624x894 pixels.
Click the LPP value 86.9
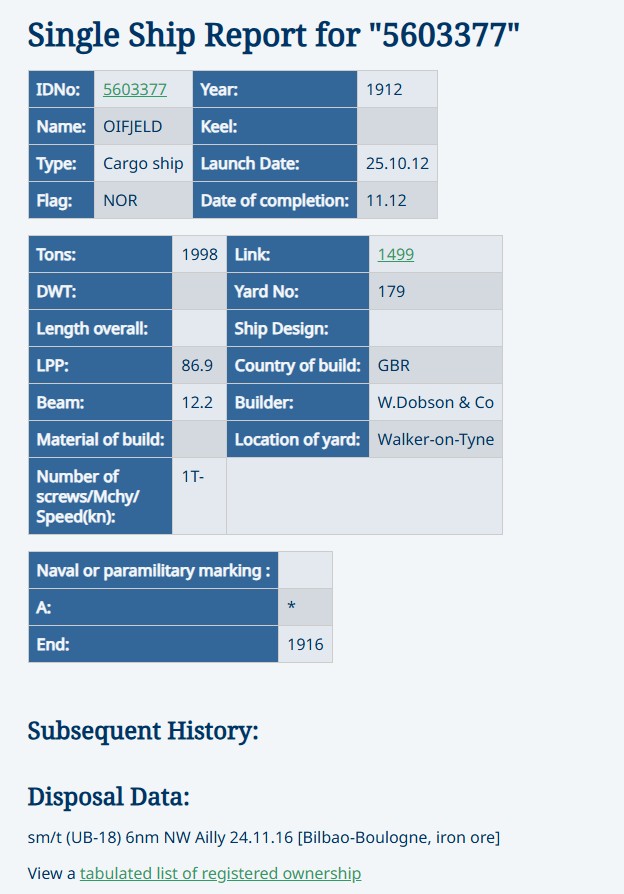(199, 365)
